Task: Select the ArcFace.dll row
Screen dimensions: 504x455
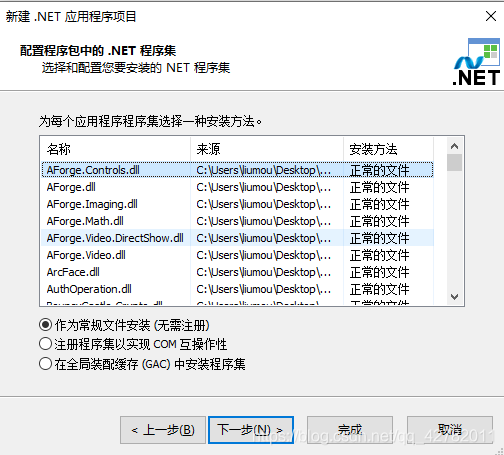Action: tap(237, 272)
